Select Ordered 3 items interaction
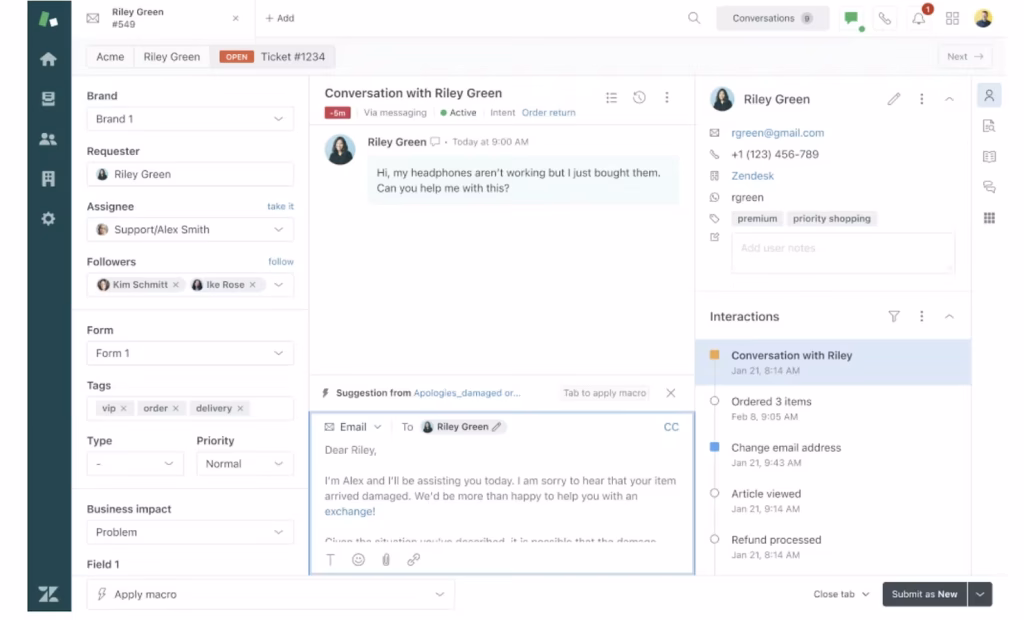 (x=833, y=408)
